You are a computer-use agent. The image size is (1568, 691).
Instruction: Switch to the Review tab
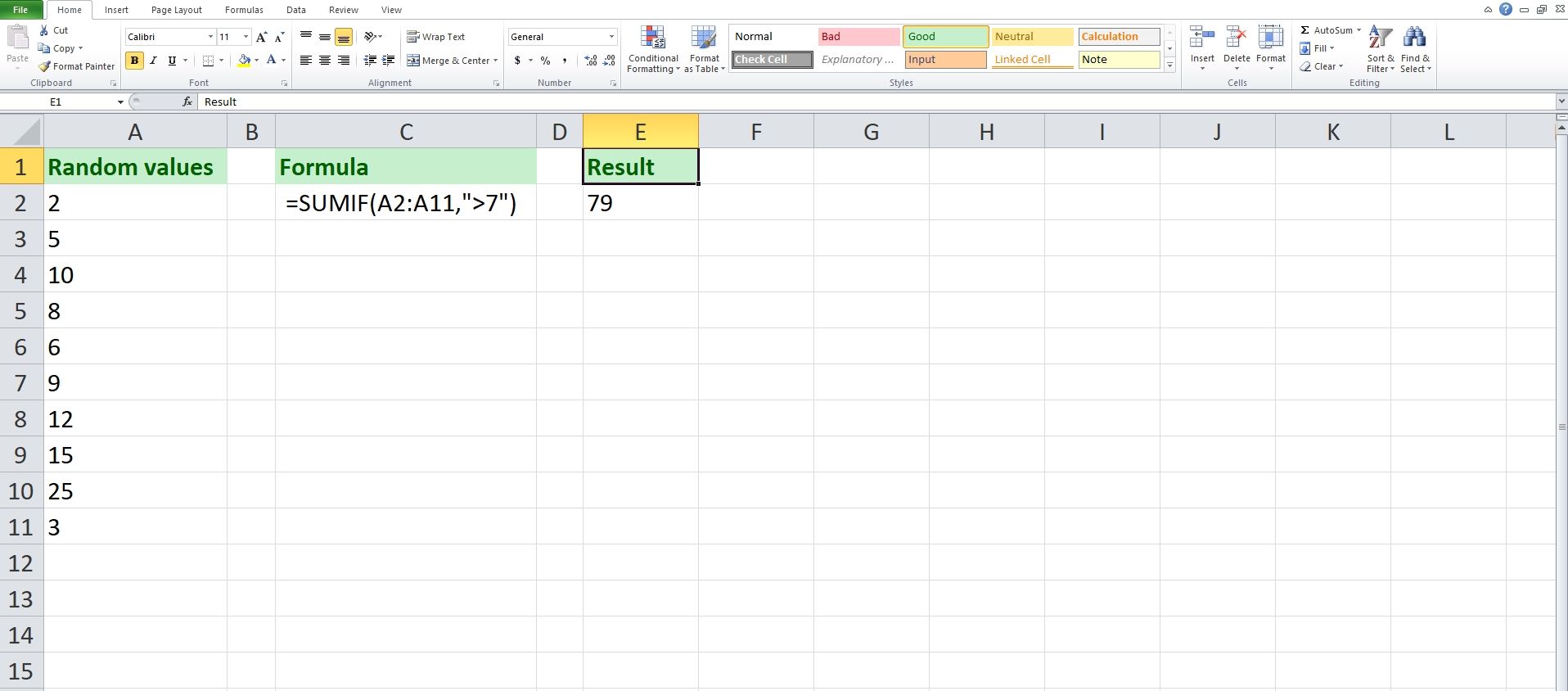(343, 10)
